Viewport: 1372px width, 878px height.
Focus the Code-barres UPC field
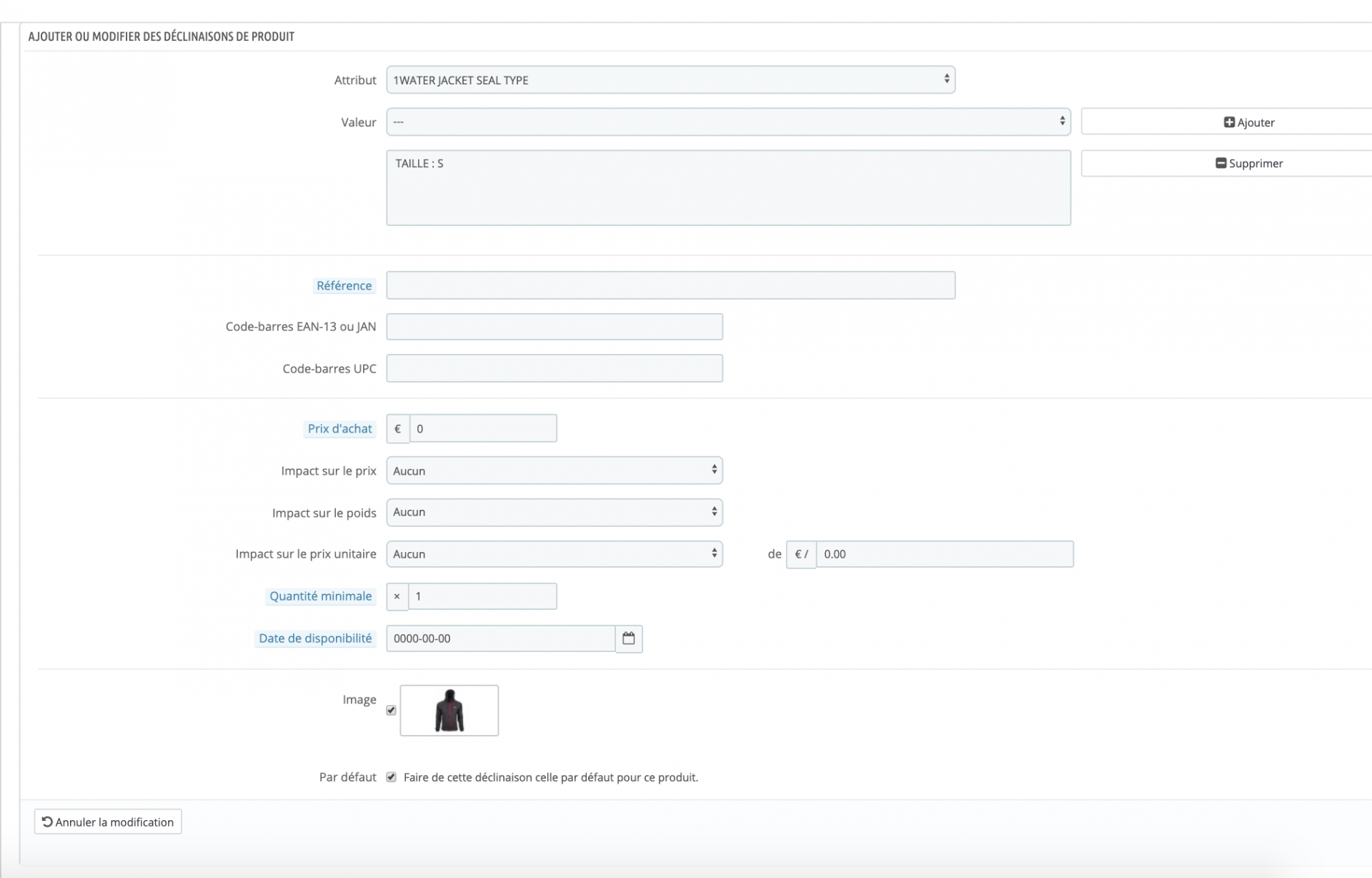pos(555,368)
